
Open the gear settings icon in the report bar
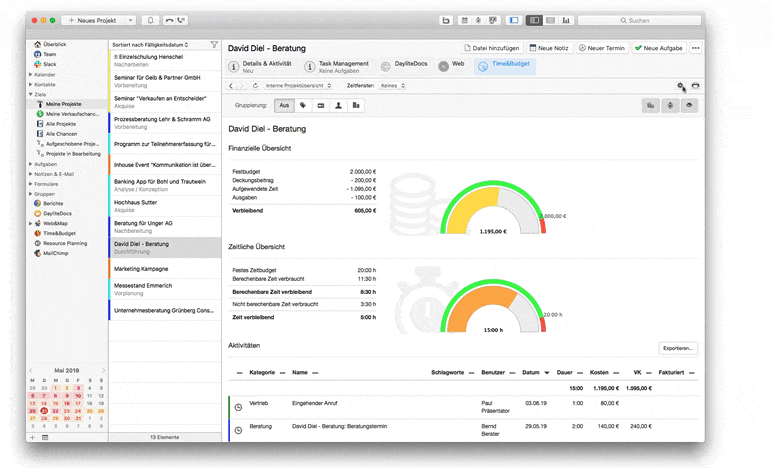680,86
